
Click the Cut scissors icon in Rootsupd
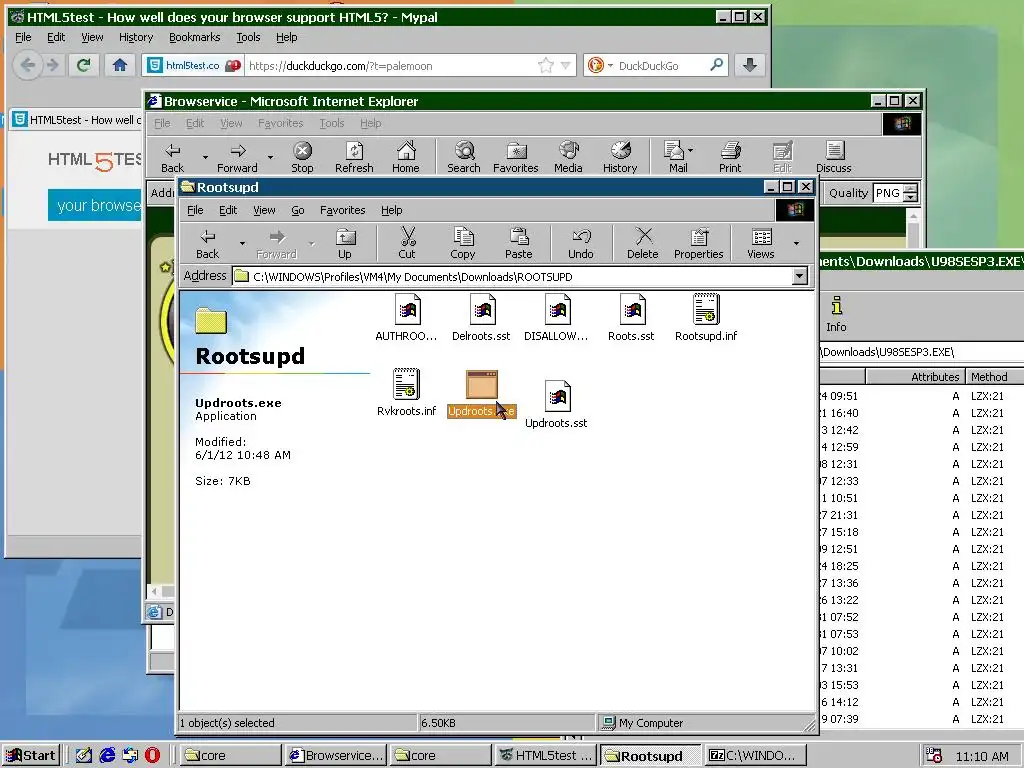pos(407,244)
